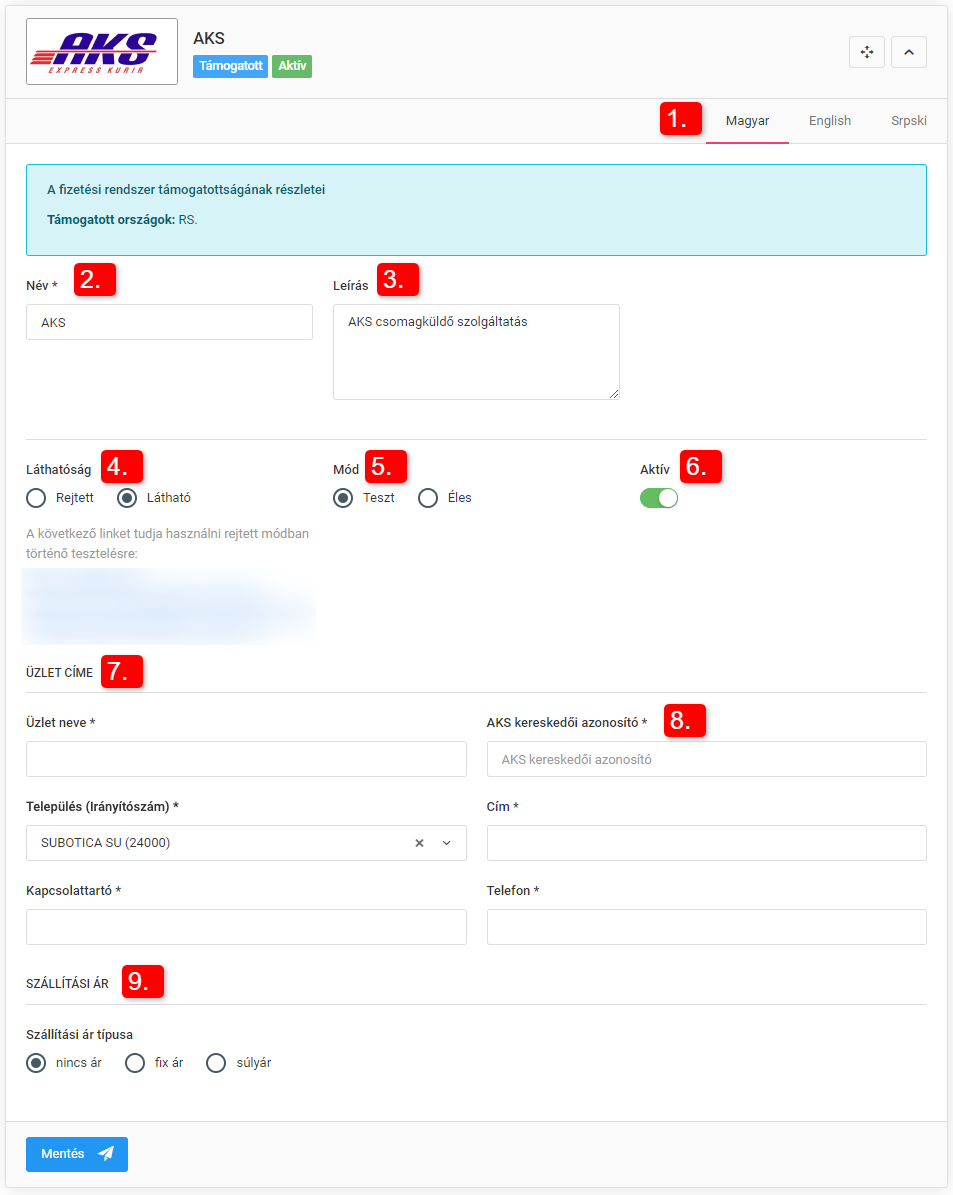953x1195 pixels.
Task: Select fix ár as szállítási ár típusa
Action: (x=136, y=1062)
